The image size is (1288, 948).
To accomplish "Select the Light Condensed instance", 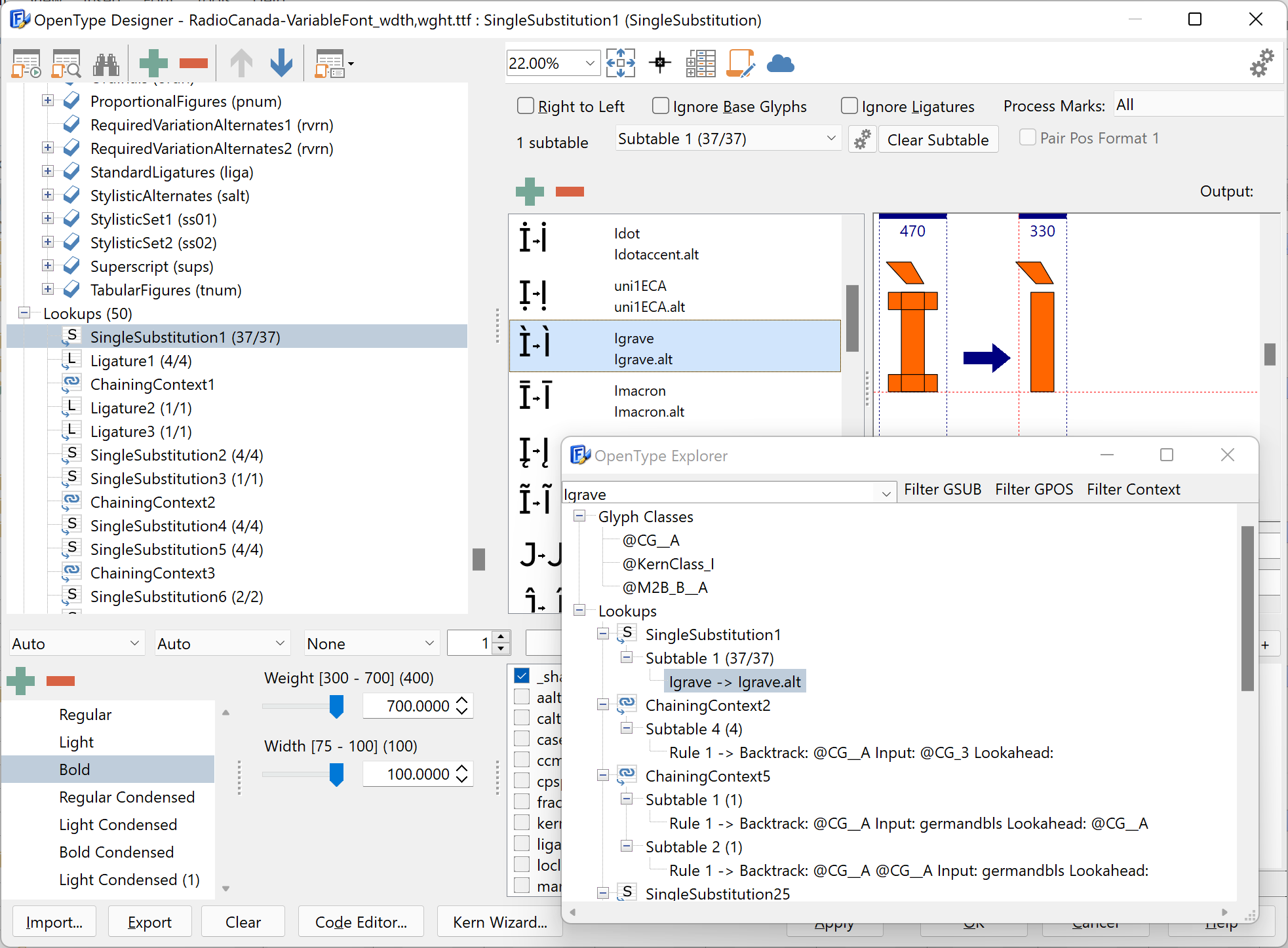I will tap(118, 825).
